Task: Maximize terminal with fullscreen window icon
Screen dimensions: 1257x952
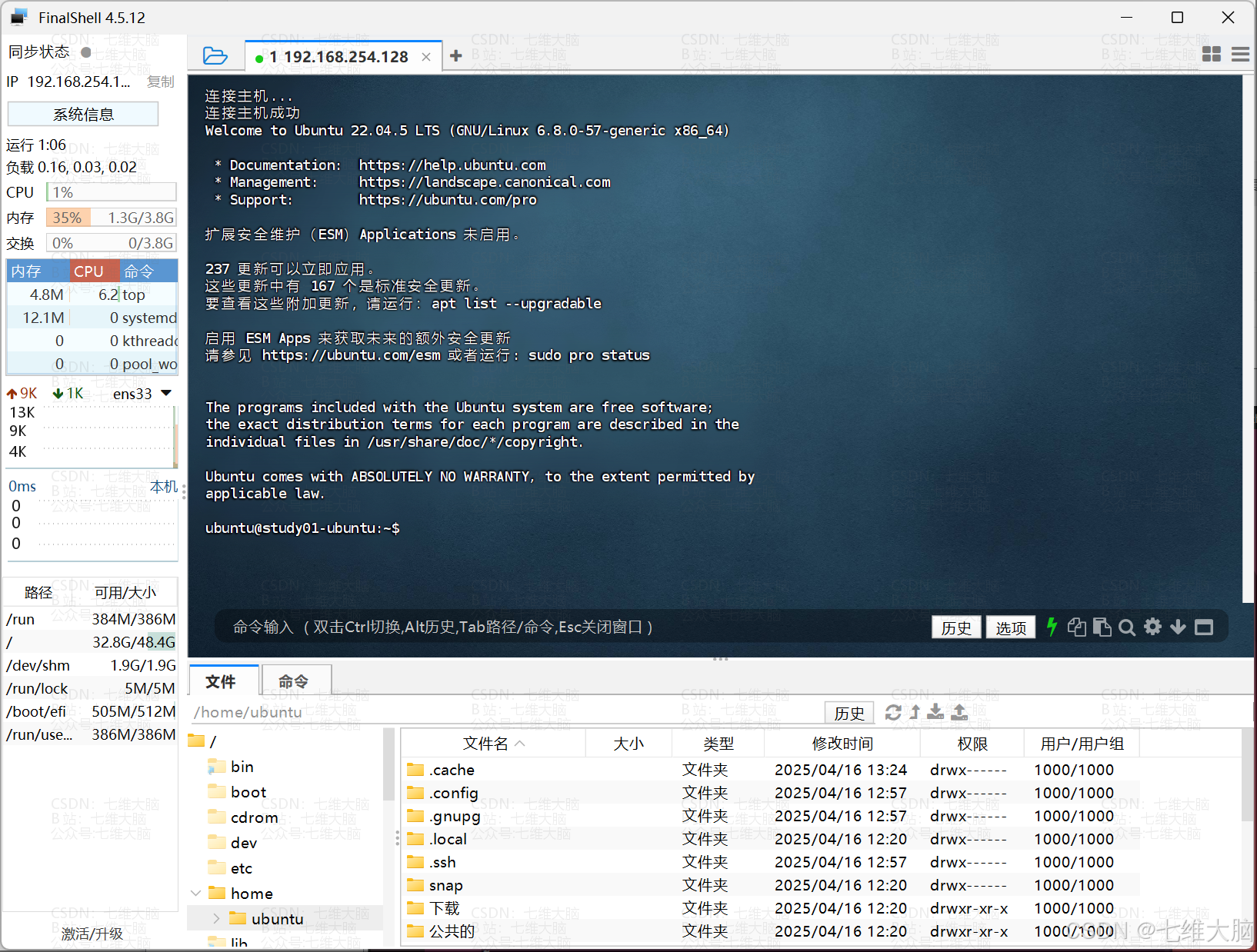Action: click(x=1204, y=627)
